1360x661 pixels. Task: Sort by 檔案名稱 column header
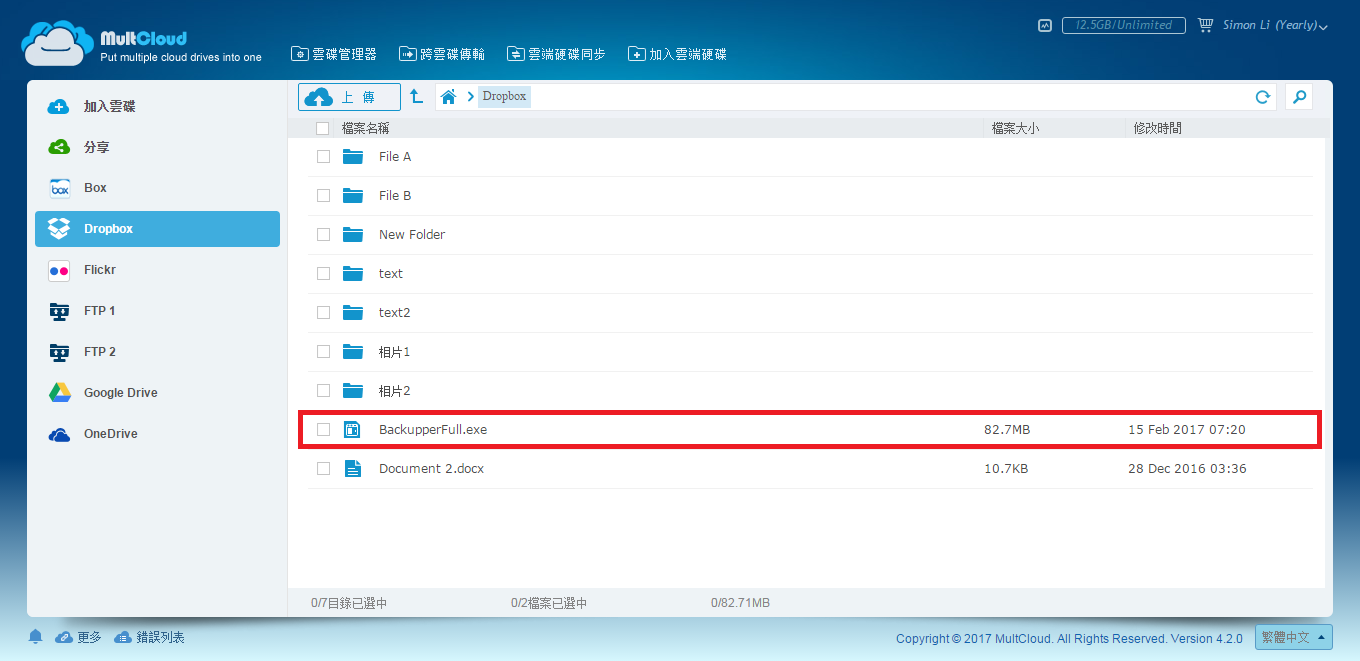pyautogui.click(x=365, y=128)
